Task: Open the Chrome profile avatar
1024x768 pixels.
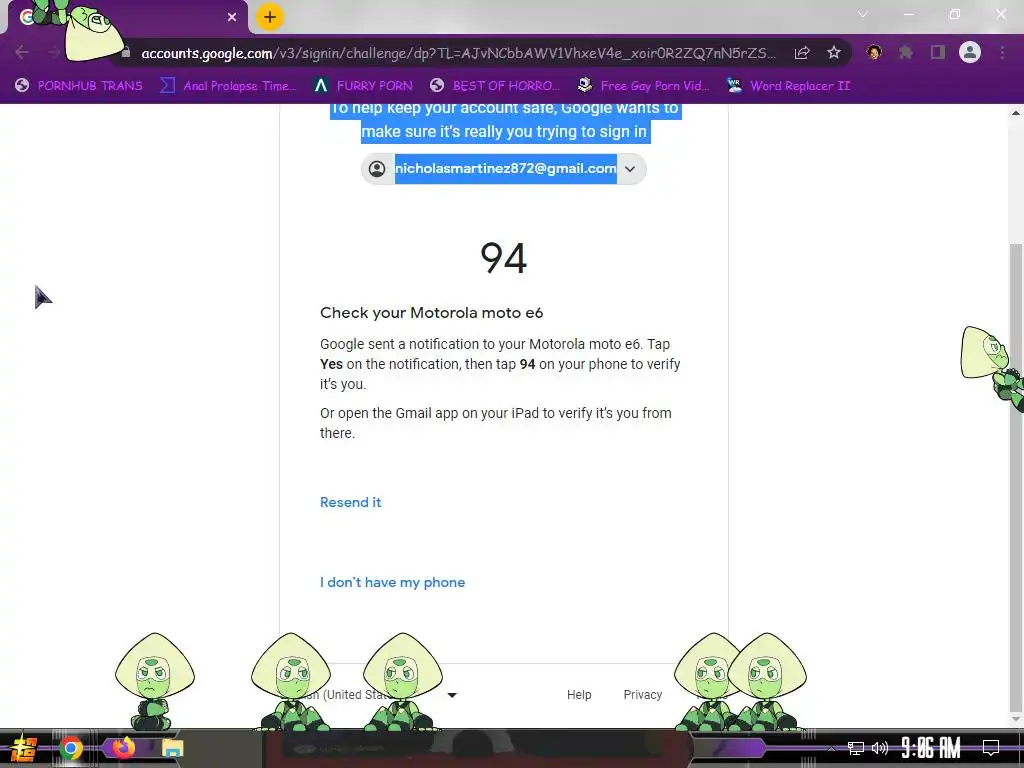Action: click(970, 52)
